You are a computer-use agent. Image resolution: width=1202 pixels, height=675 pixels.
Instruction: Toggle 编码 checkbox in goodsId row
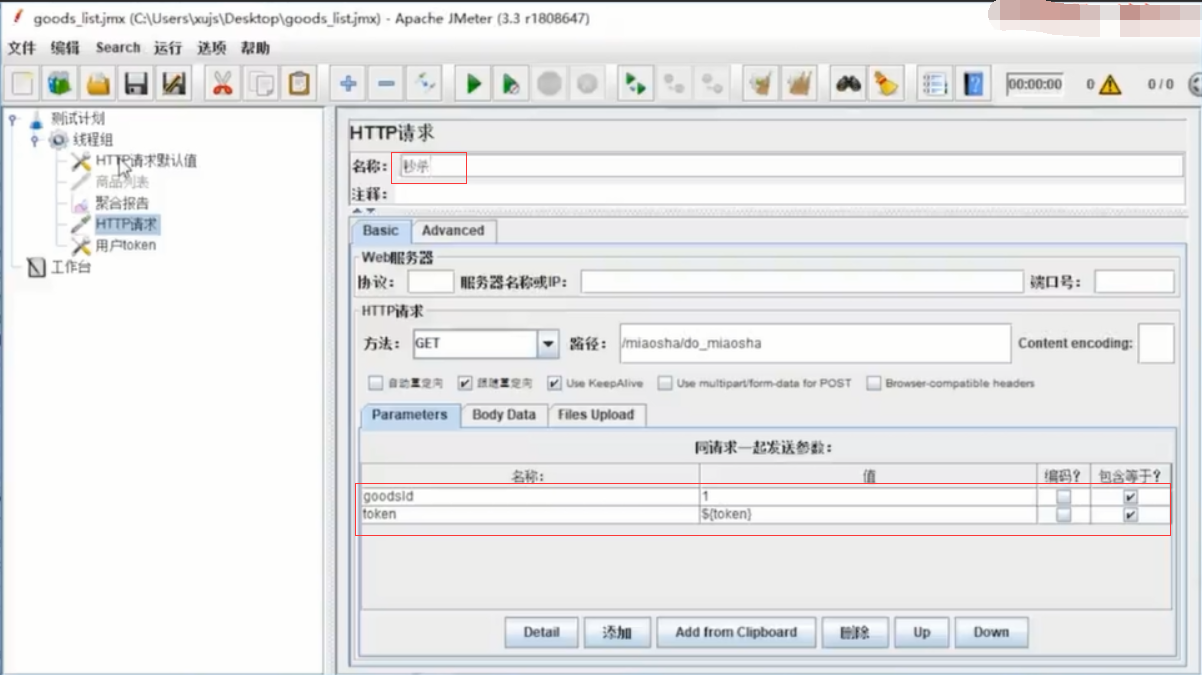point(1064,496)
